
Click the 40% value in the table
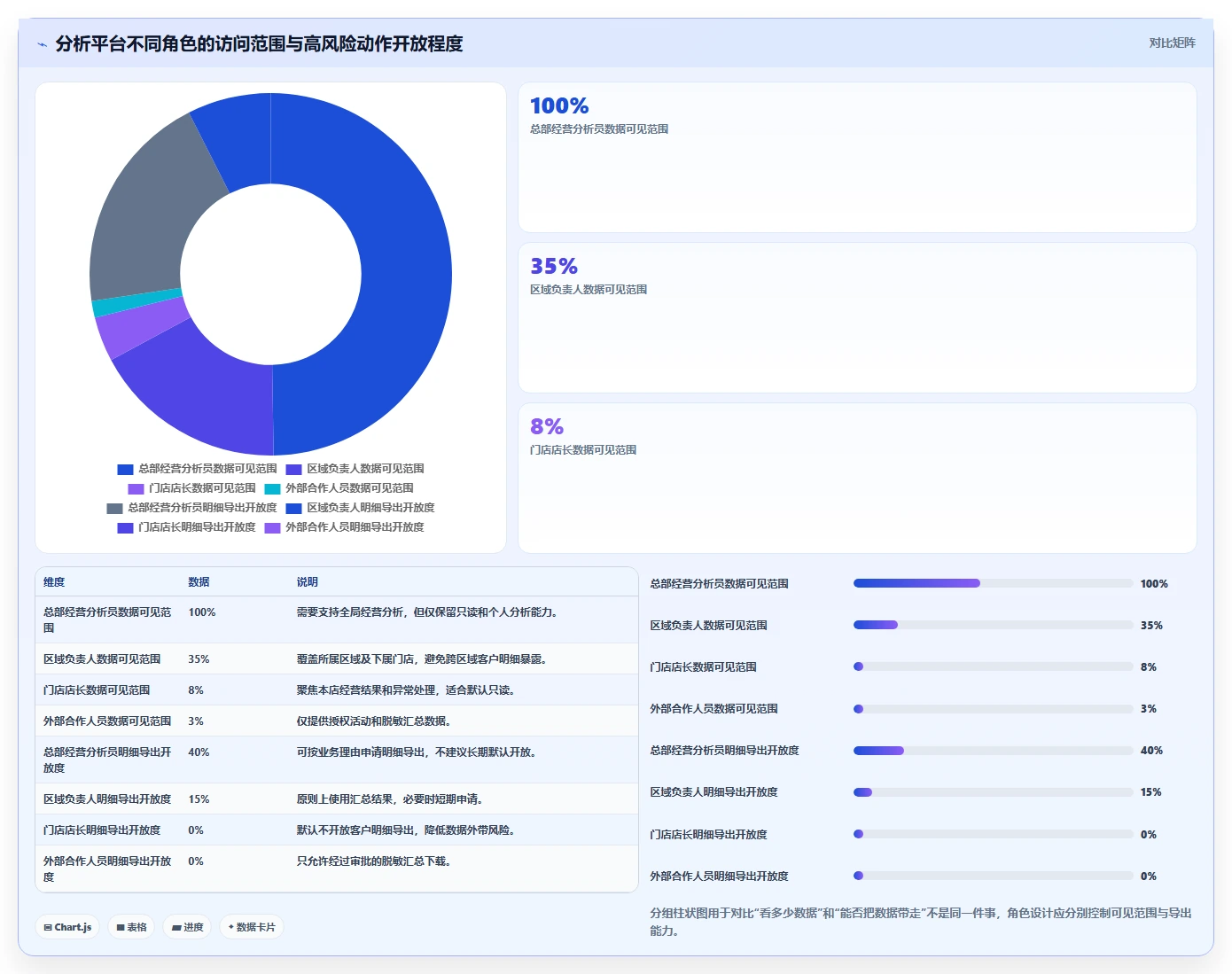pos(199,752)
